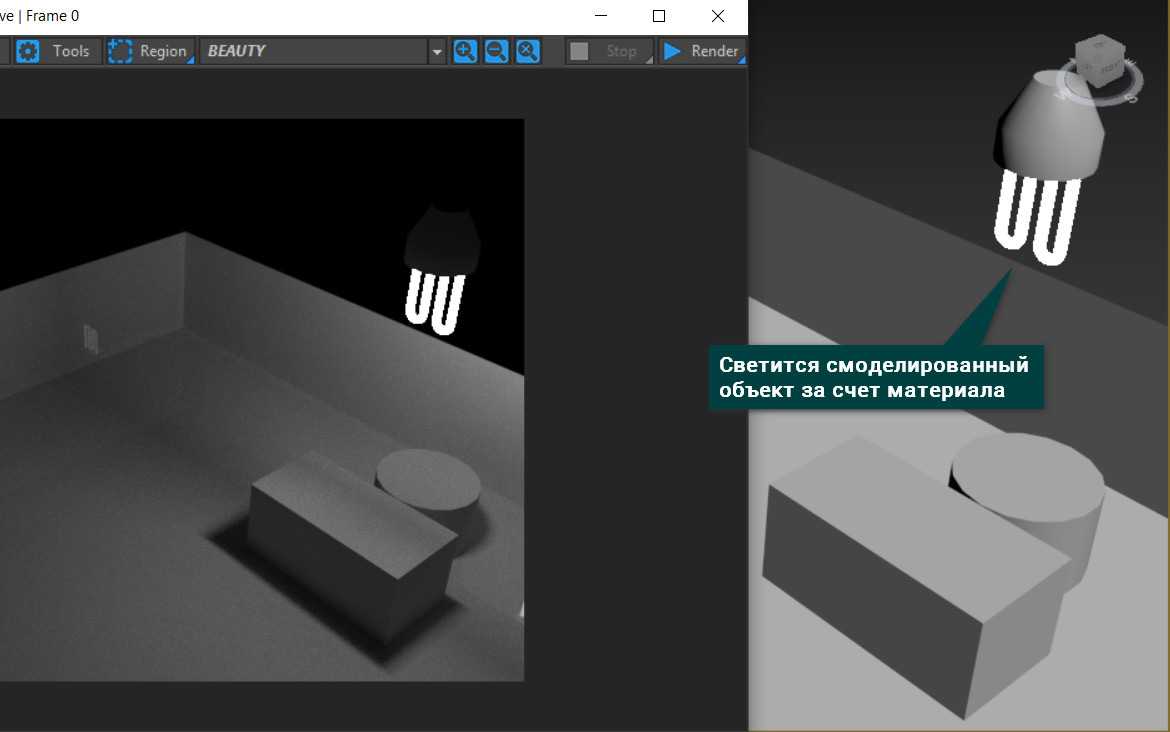1170x732 pixels.
Task: Click the Tools gear icon
Action: coord(28,51)
